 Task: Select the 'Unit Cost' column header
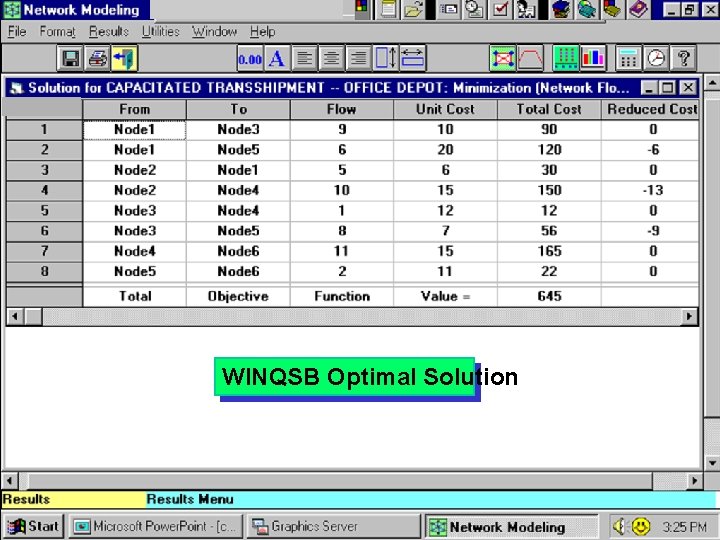pos(445,109)
